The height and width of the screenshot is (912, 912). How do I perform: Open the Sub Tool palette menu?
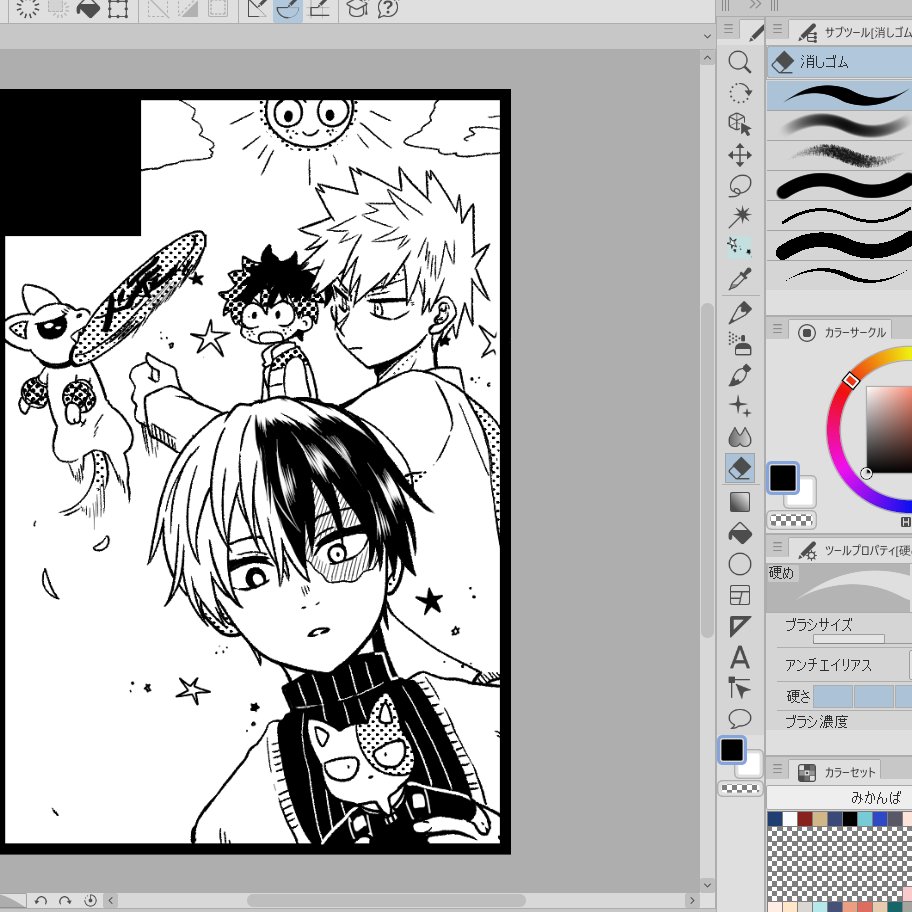pyautogui.click(x=777, y=28)
